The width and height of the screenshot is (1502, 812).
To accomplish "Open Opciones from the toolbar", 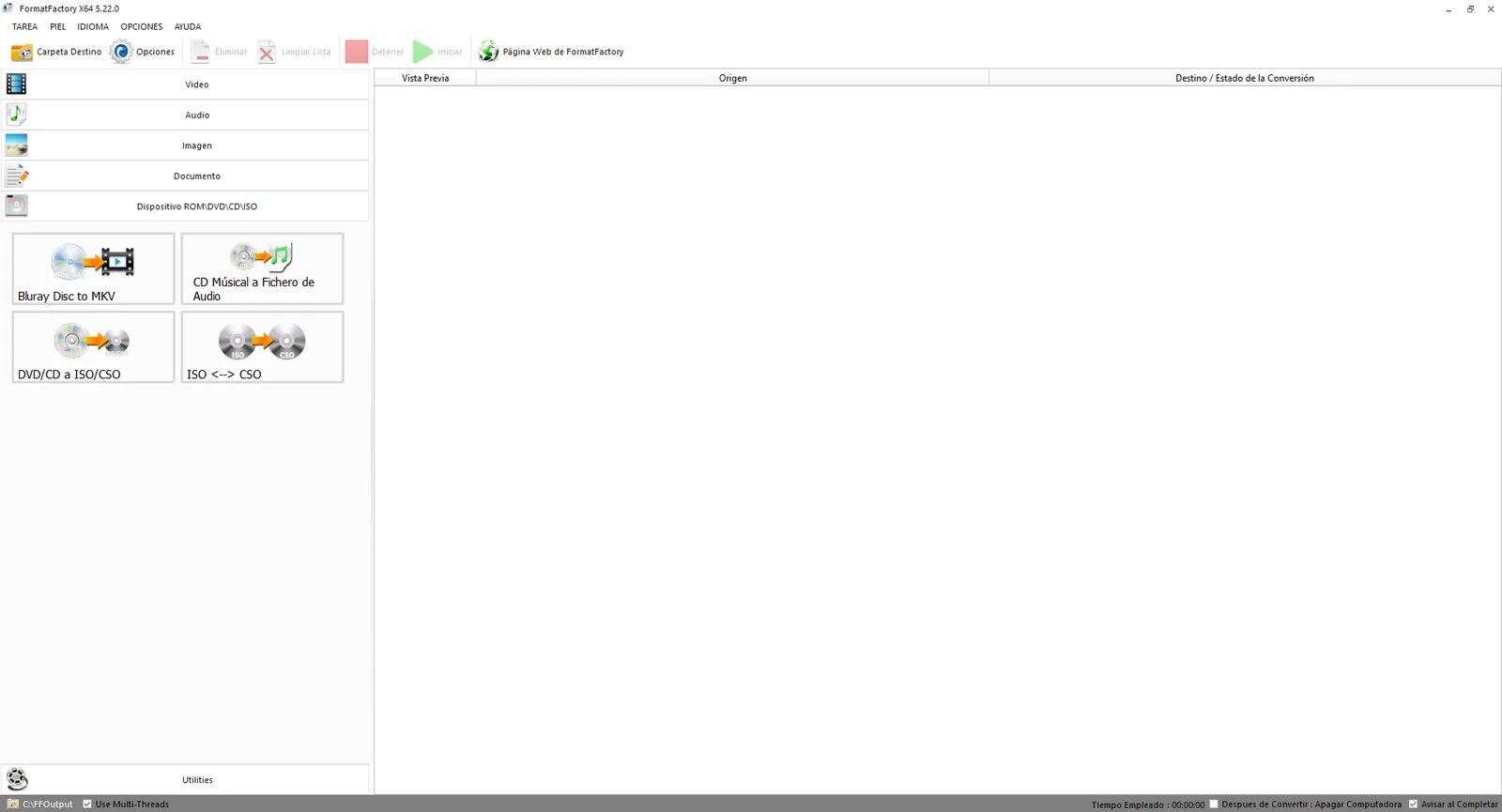I will pyautogui.click(x=142, y=52).
